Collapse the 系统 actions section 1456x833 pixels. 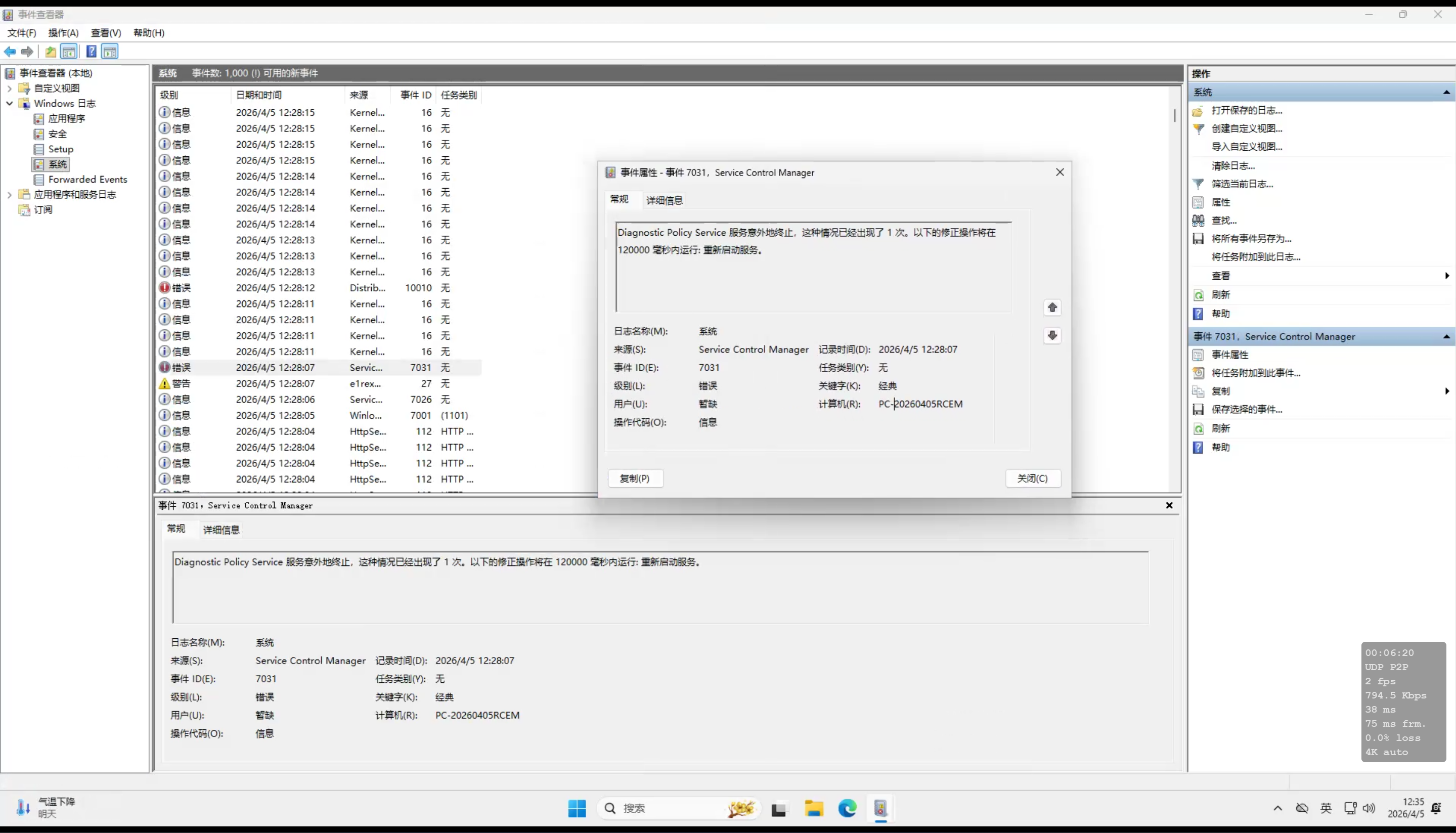point(1446,92)
